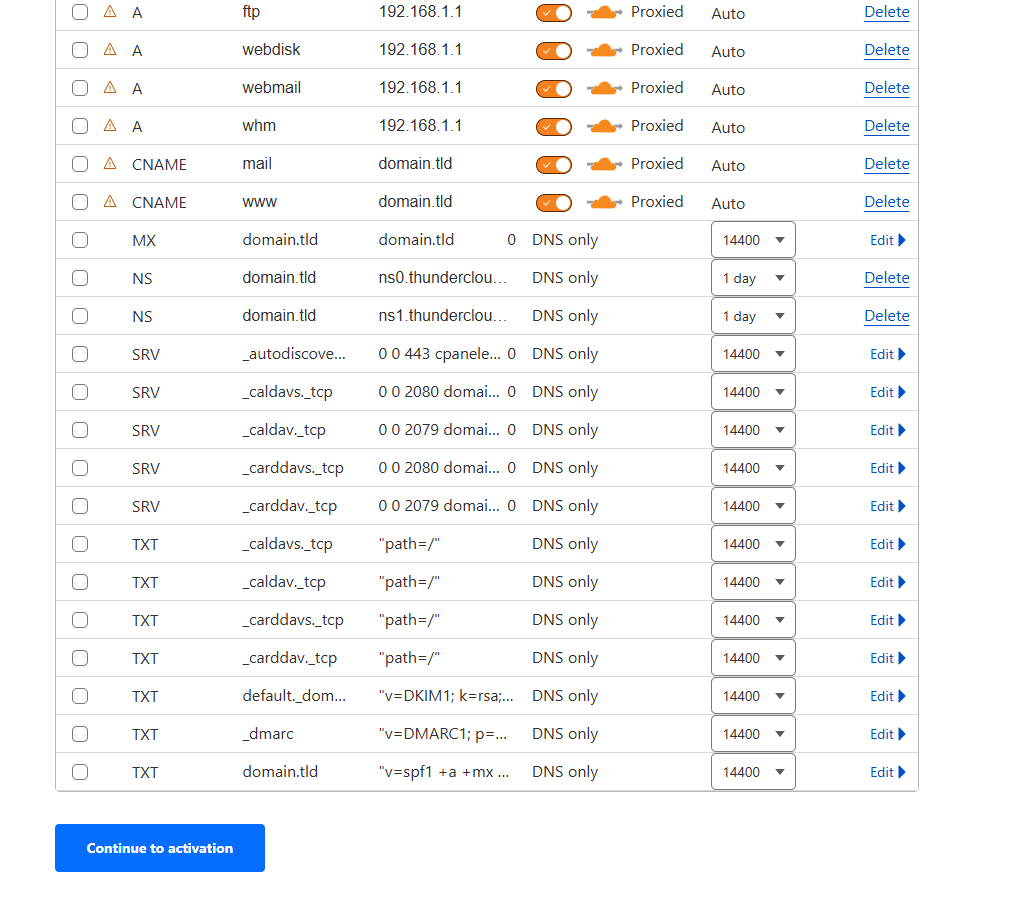
Task: Click the warning icon on the webmail row
Action: point(110,87)
